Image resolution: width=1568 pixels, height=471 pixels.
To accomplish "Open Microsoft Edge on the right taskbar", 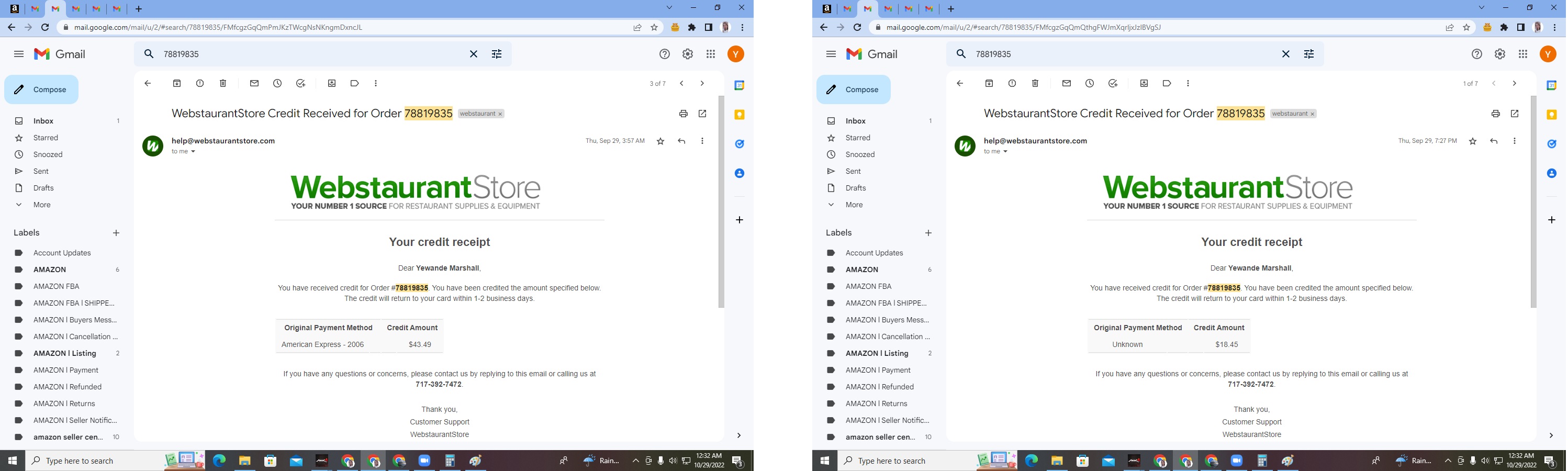I will pos(1031,461).
